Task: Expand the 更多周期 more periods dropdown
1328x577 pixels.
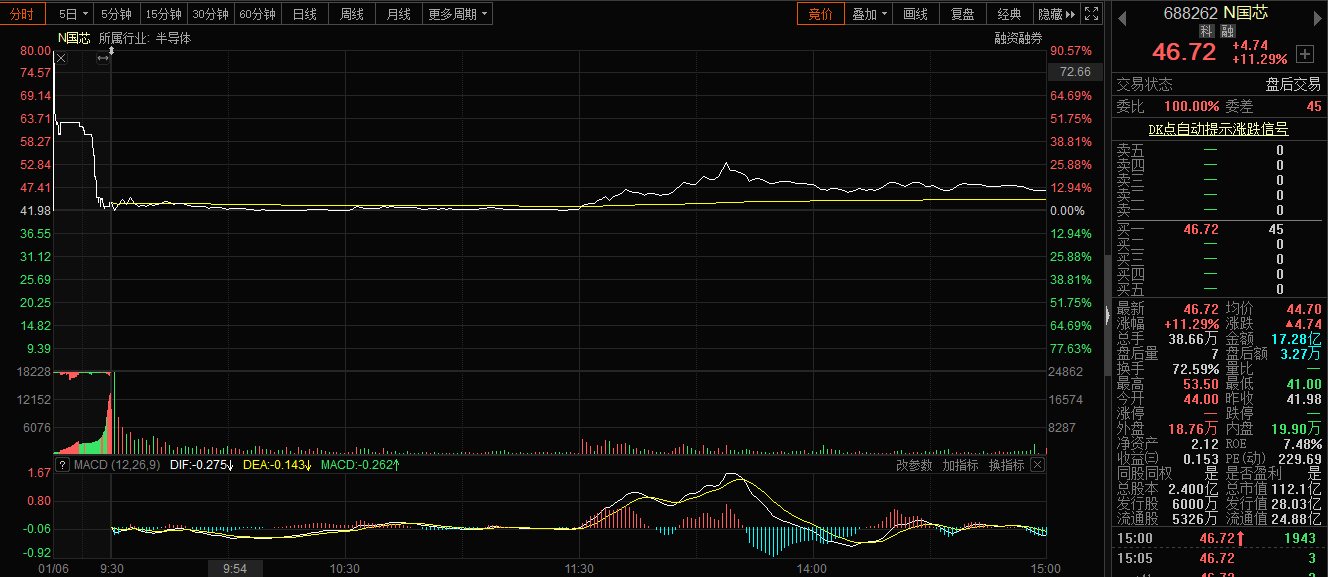Action: [x=458, y=14]
